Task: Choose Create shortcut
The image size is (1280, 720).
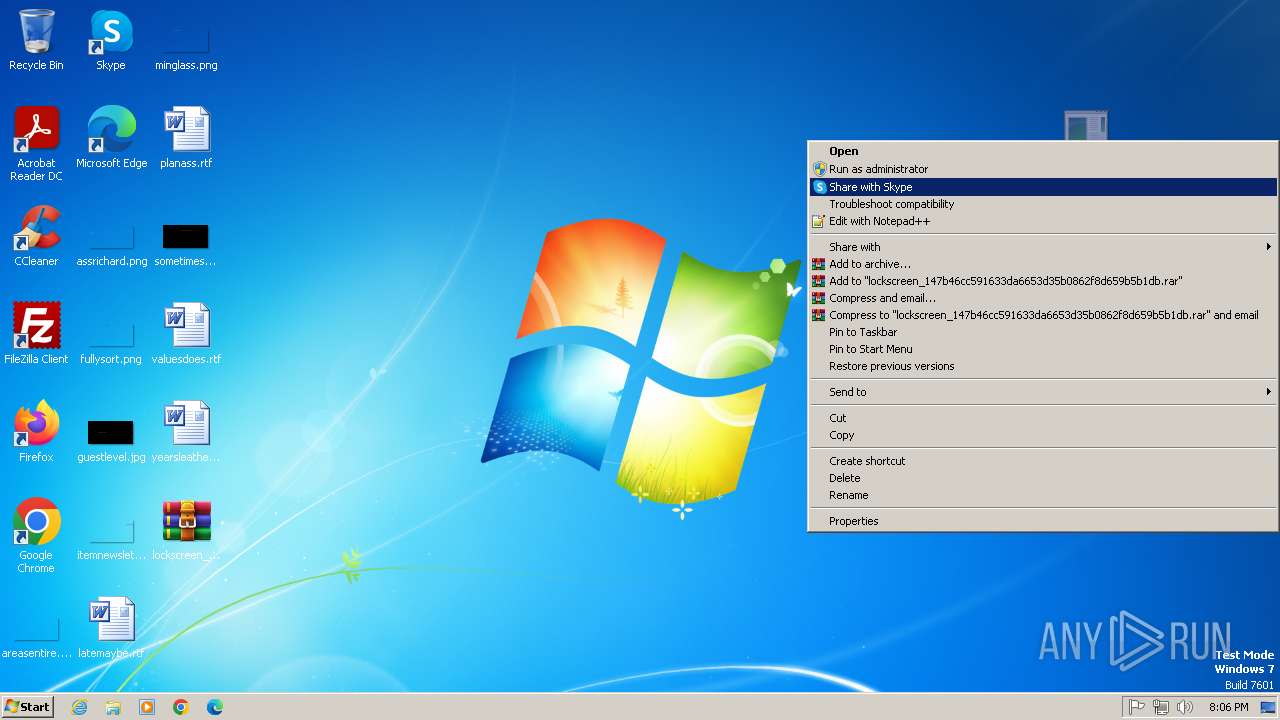Action: [1043, 461]
